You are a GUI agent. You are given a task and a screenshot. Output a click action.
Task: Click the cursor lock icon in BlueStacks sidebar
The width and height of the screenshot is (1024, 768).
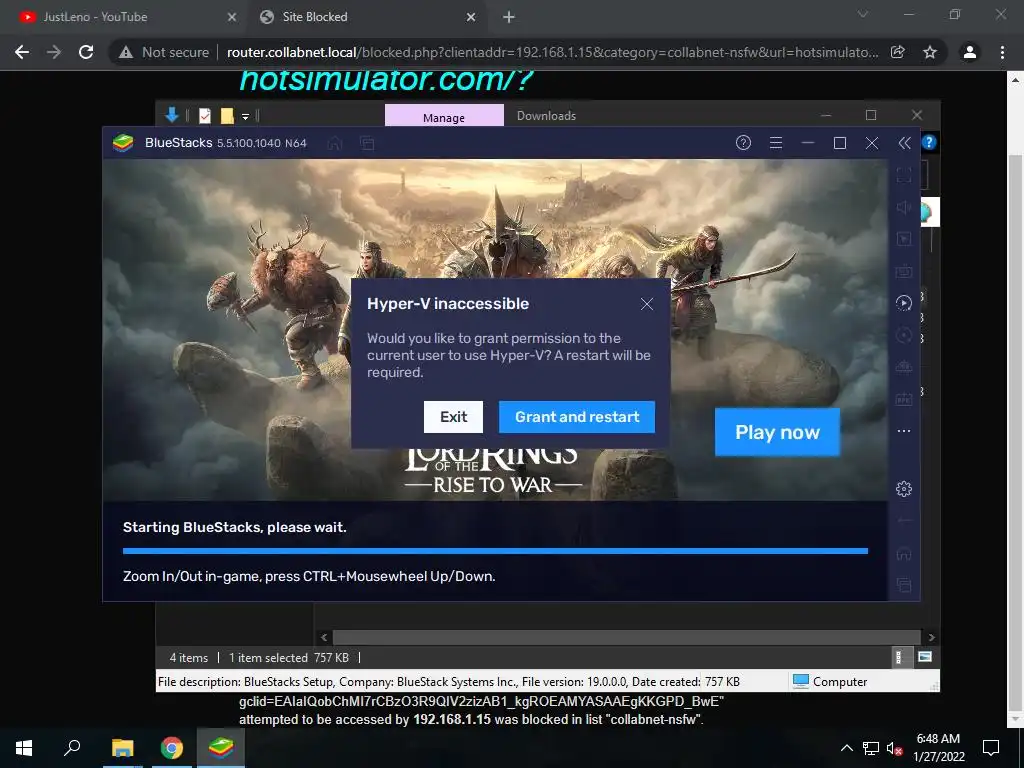[x=904, y=239]
